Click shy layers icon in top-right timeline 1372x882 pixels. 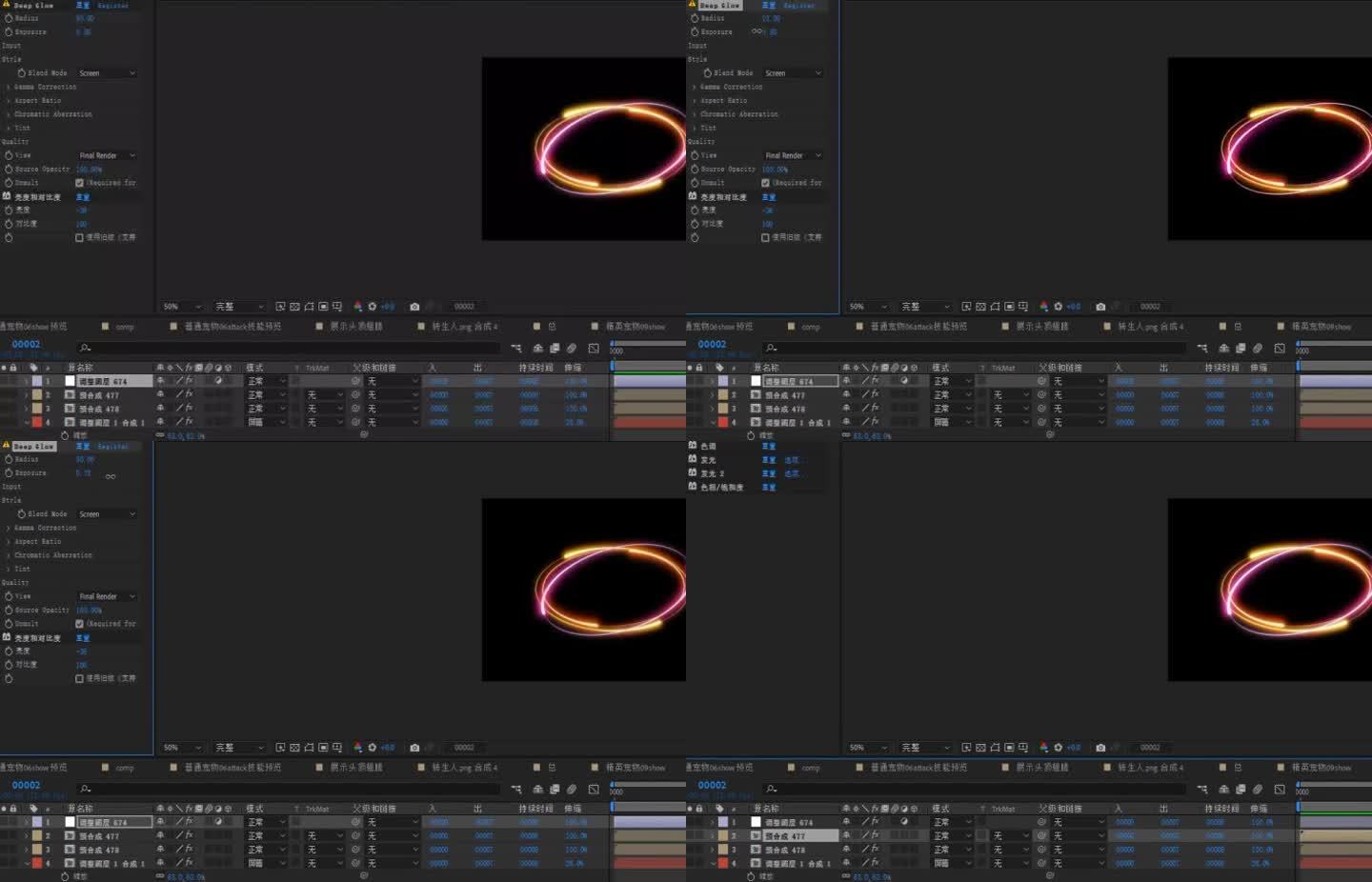(1224, 349)
